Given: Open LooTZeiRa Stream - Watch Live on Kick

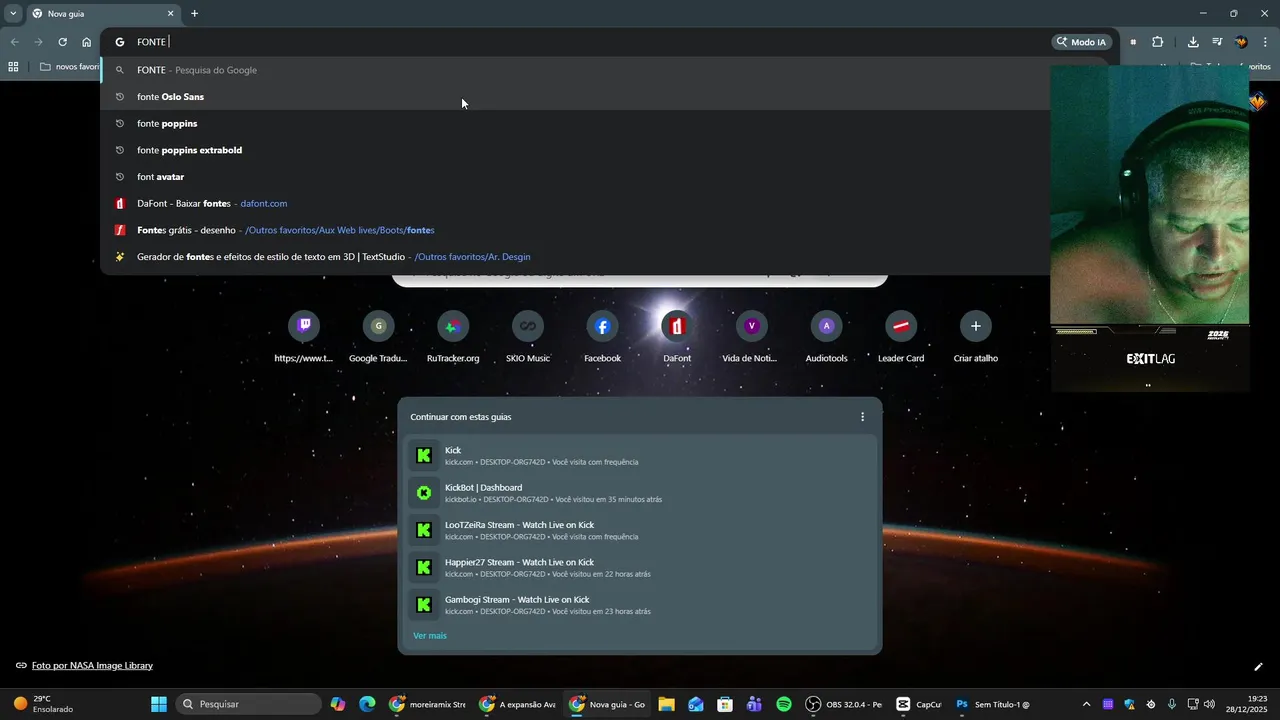Looking at the screenshot, I should click(640, 530).
